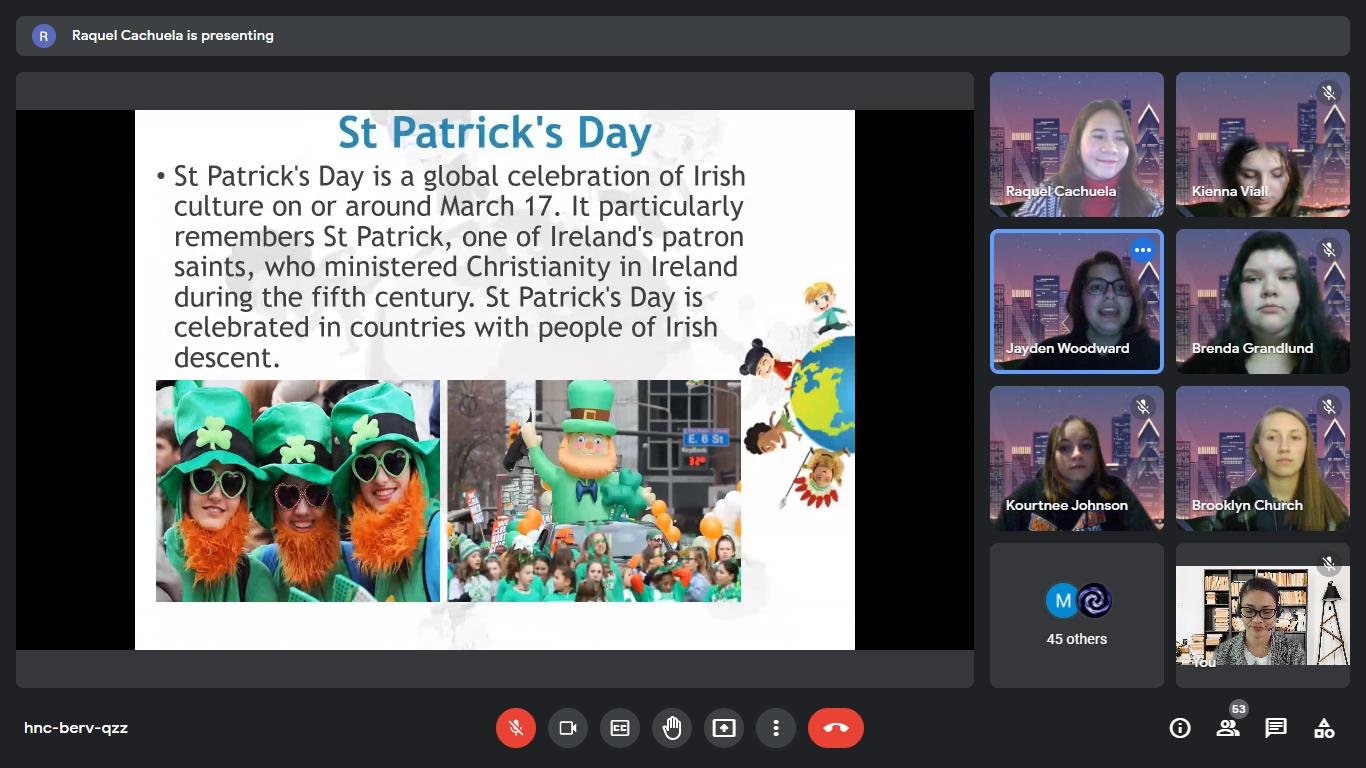Viewport: 1366px width, 768px height.
Task: Click "Raquel Cachuela is presenting" banner text
Action: [x=173, y=36]
